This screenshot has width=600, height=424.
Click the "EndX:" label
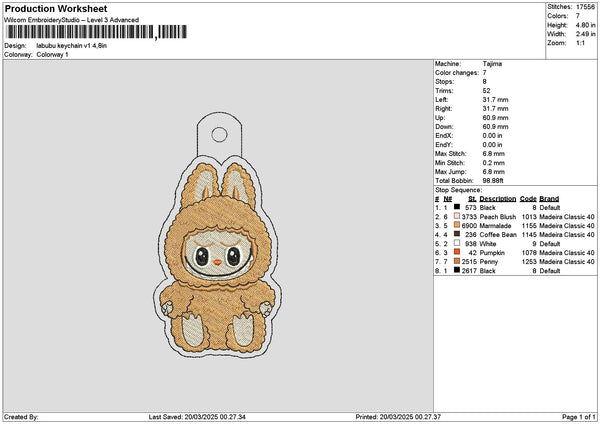pyautogui.click(x=444, y=135)
